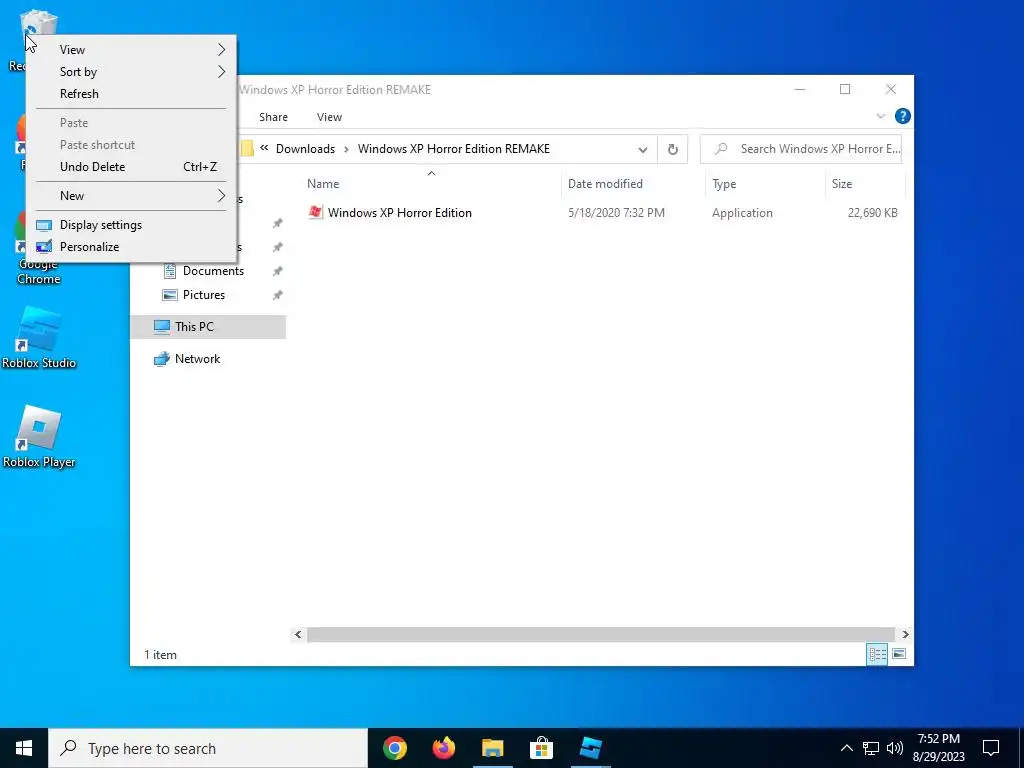This screenshot has height=768, width=1024.
Task: Switch to the View ribbon tab in Explorer
Action: click(329, 117)
